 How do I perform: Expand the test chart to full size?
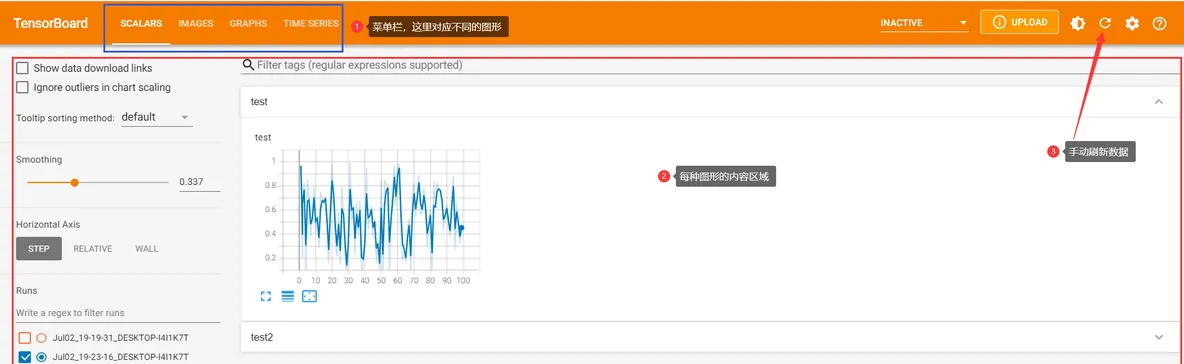[x=265, y=296]
